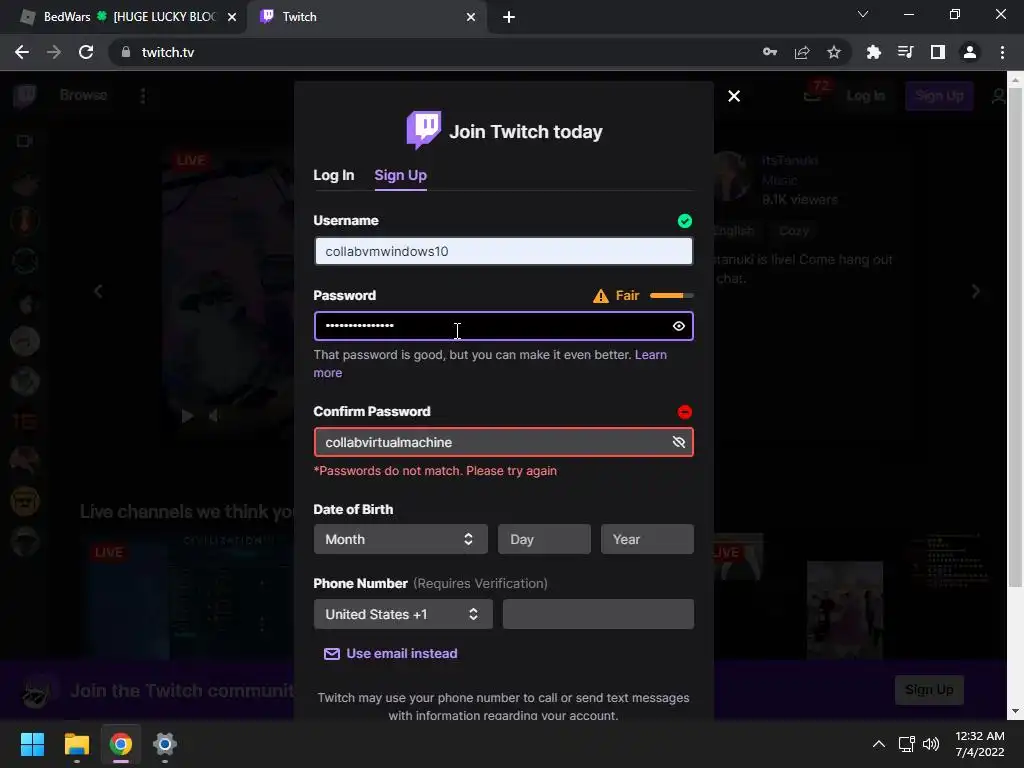1024x768 pixels.
Task: Click the green username valid checkmark
Action: [684, 221]
